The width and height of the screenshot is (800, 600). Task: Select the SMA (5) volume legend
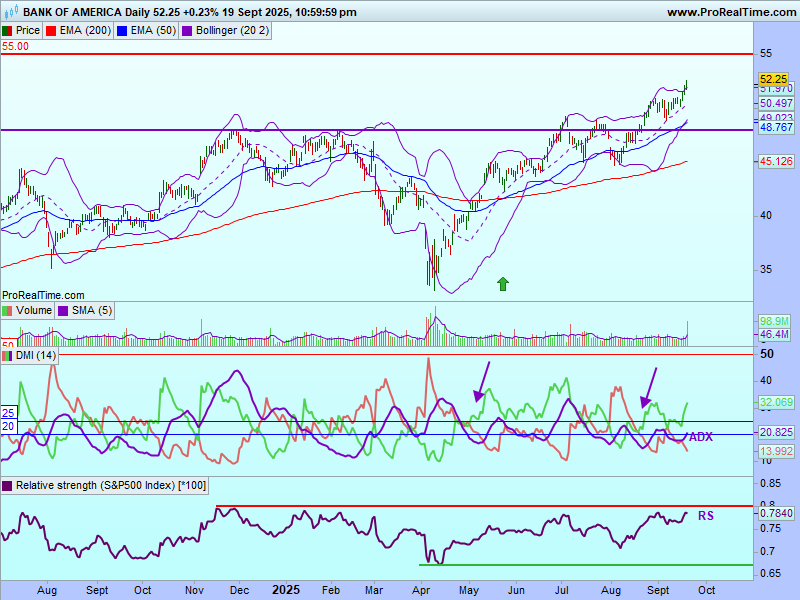tap(90, 311)
